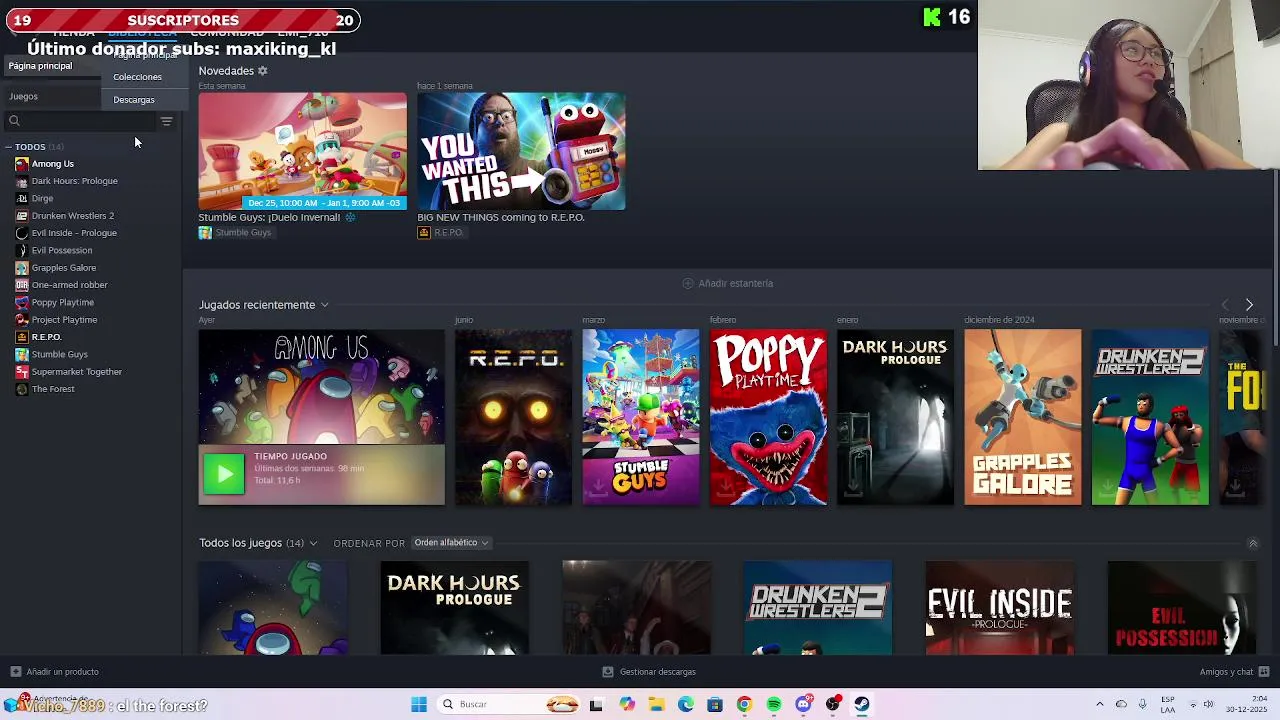Click the library vertical scrollbar
This screenshot has height=720, width=1280.
coord(1274,258)
